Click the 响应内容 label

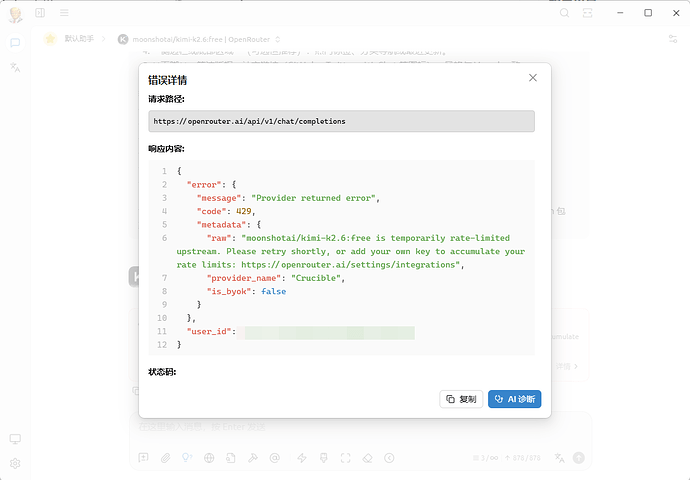click(166, 149)
